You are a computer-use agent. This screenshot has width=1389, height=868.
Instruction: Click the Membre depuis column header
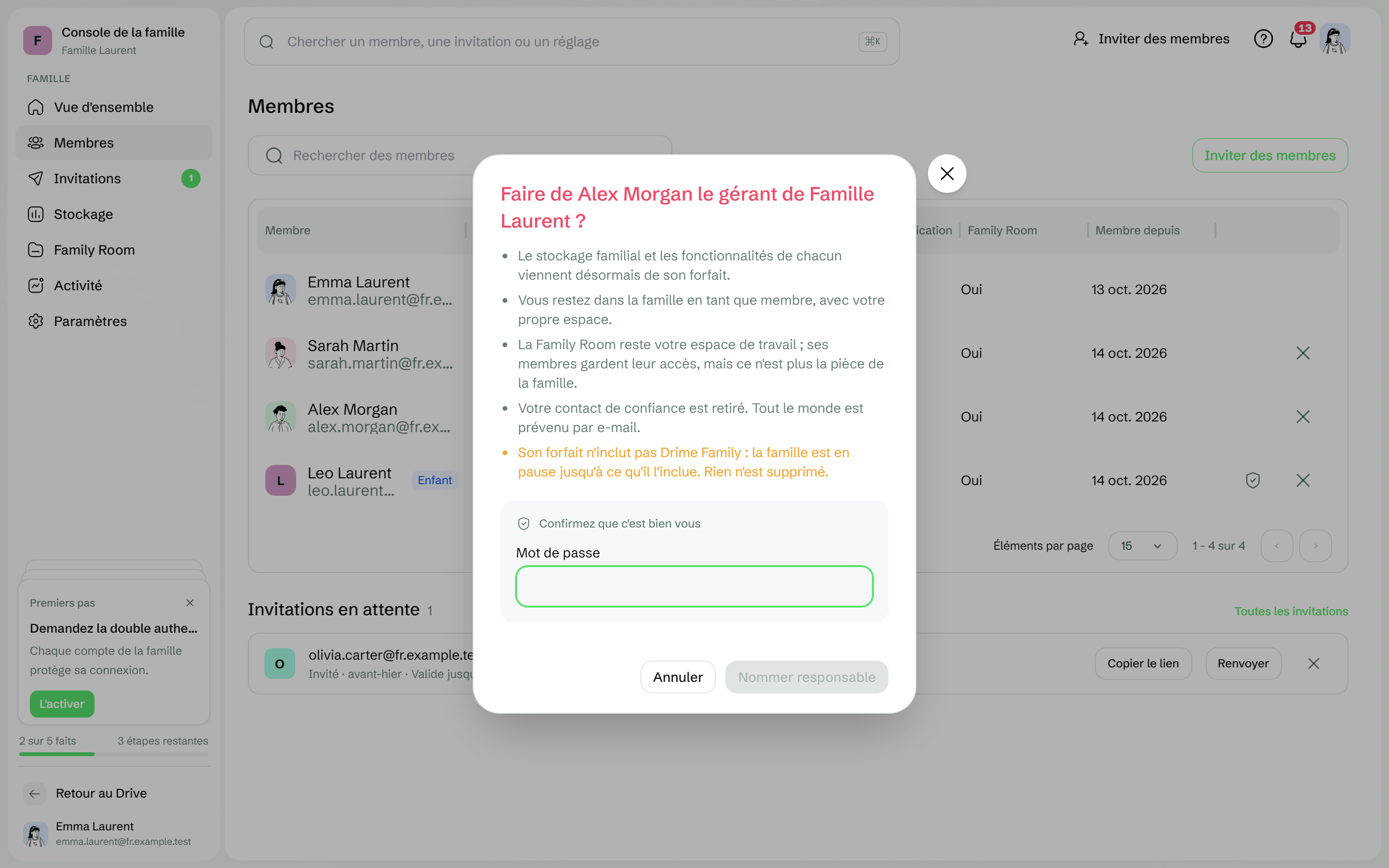[x=1137, y=230]
